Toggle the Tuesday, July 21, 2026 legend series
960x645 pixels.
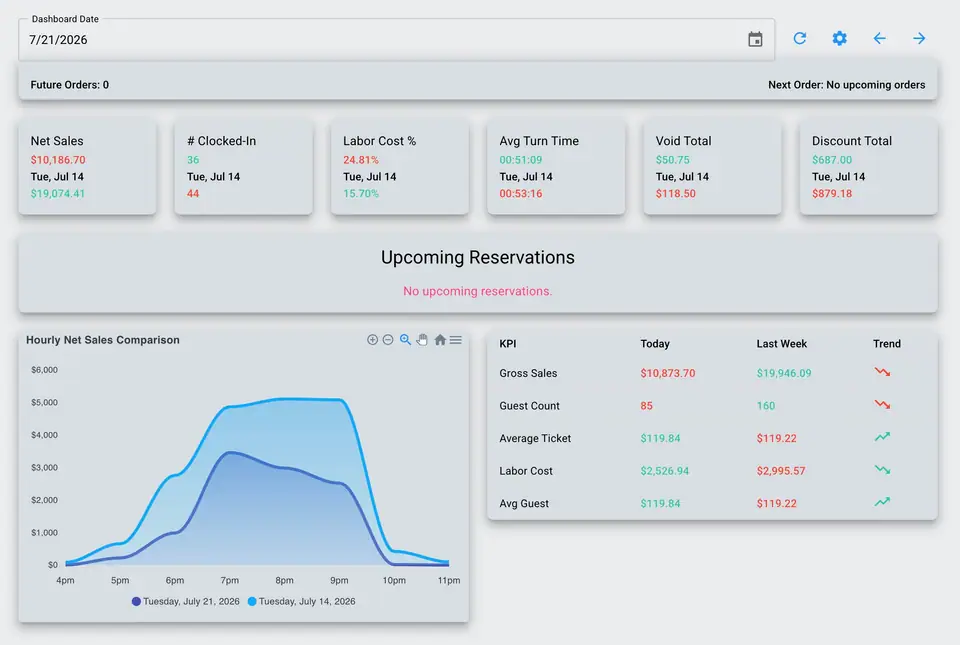(x=186, y=602)
